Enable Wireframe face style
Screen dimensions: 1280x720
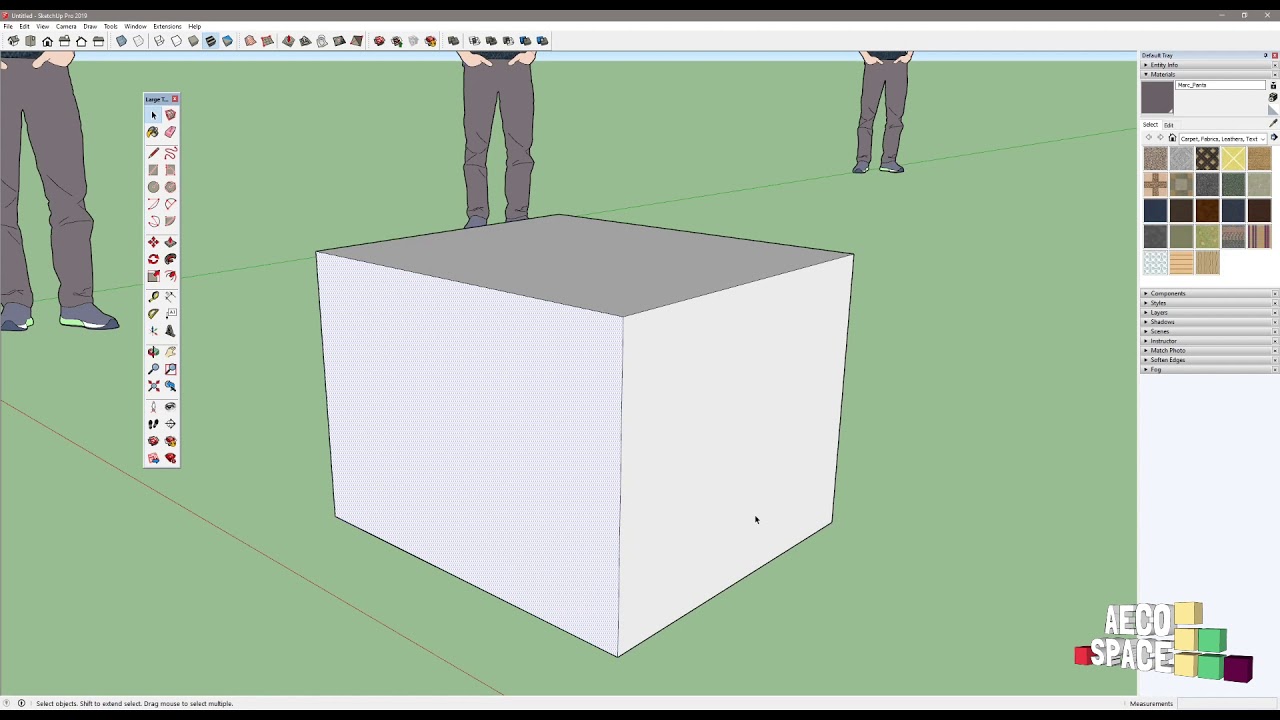coord(159,41)
